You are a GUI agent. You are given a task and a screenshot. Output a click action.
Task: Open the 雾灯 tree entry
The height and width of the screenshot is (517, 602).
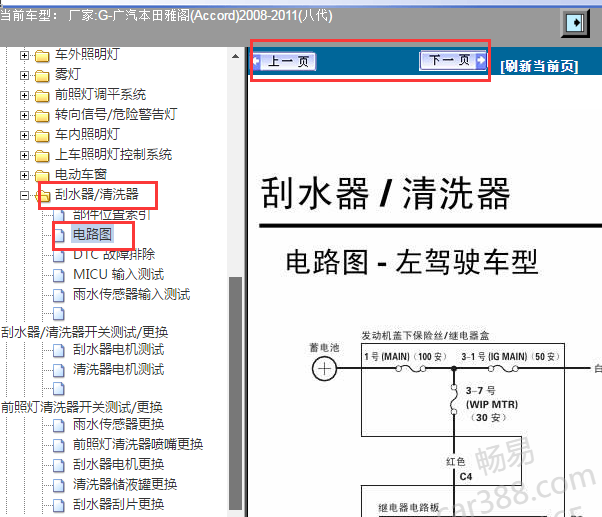68,74
